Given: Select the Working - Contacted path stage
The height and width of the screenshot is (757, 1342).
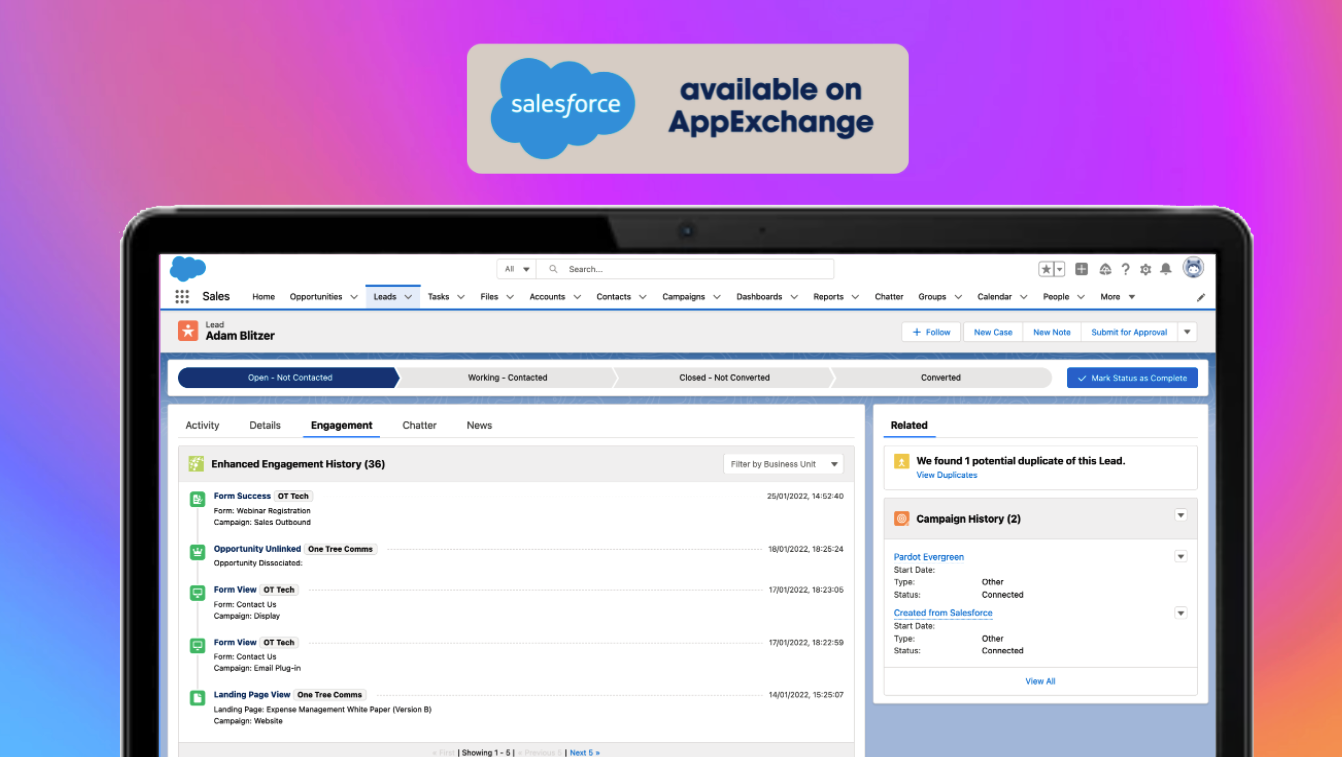Looking at the screenshot, I should tap(507, 378).
